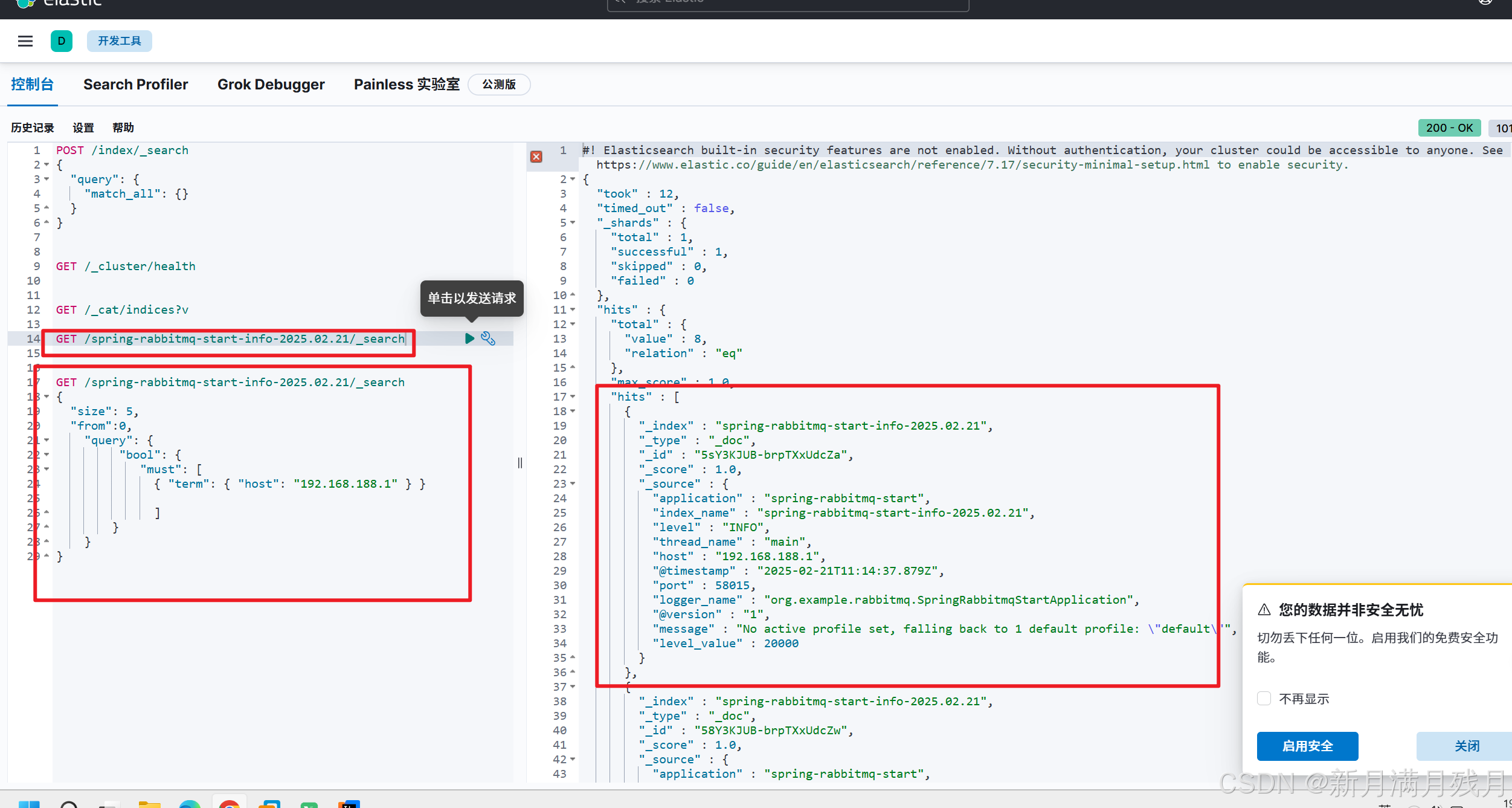The height and width of the screenshot is (808, 1512).
Task: Collapse the hits array at response line 17
Action: pos(573,397)
